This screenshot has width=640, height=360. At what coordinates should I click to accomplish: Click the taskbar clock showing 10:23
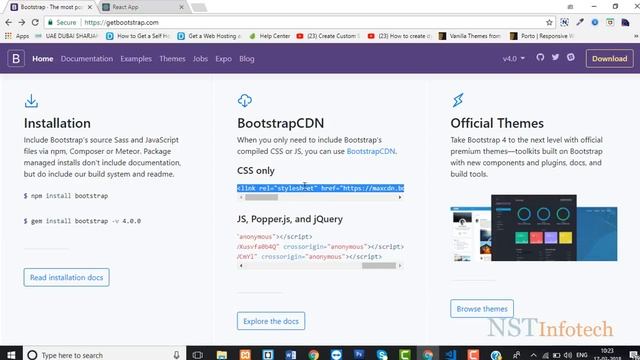pos(607,354)
